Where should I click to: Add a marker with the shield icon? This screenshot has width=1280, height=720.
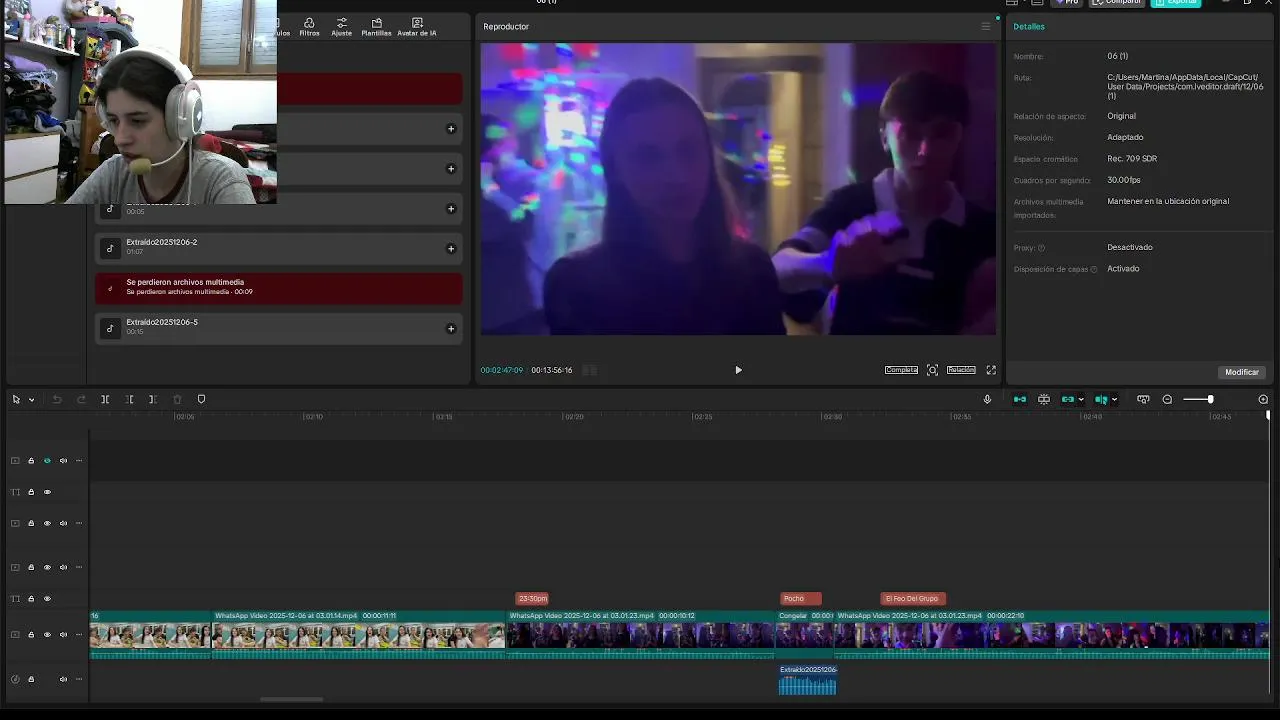(201, 399)
